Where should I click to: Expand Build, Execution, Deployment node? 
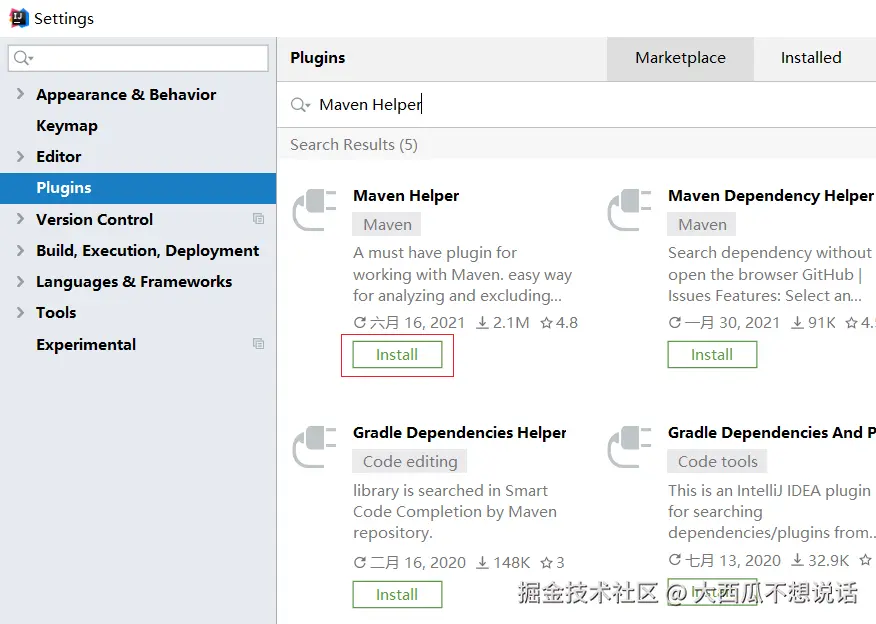[x=20, y=250]
